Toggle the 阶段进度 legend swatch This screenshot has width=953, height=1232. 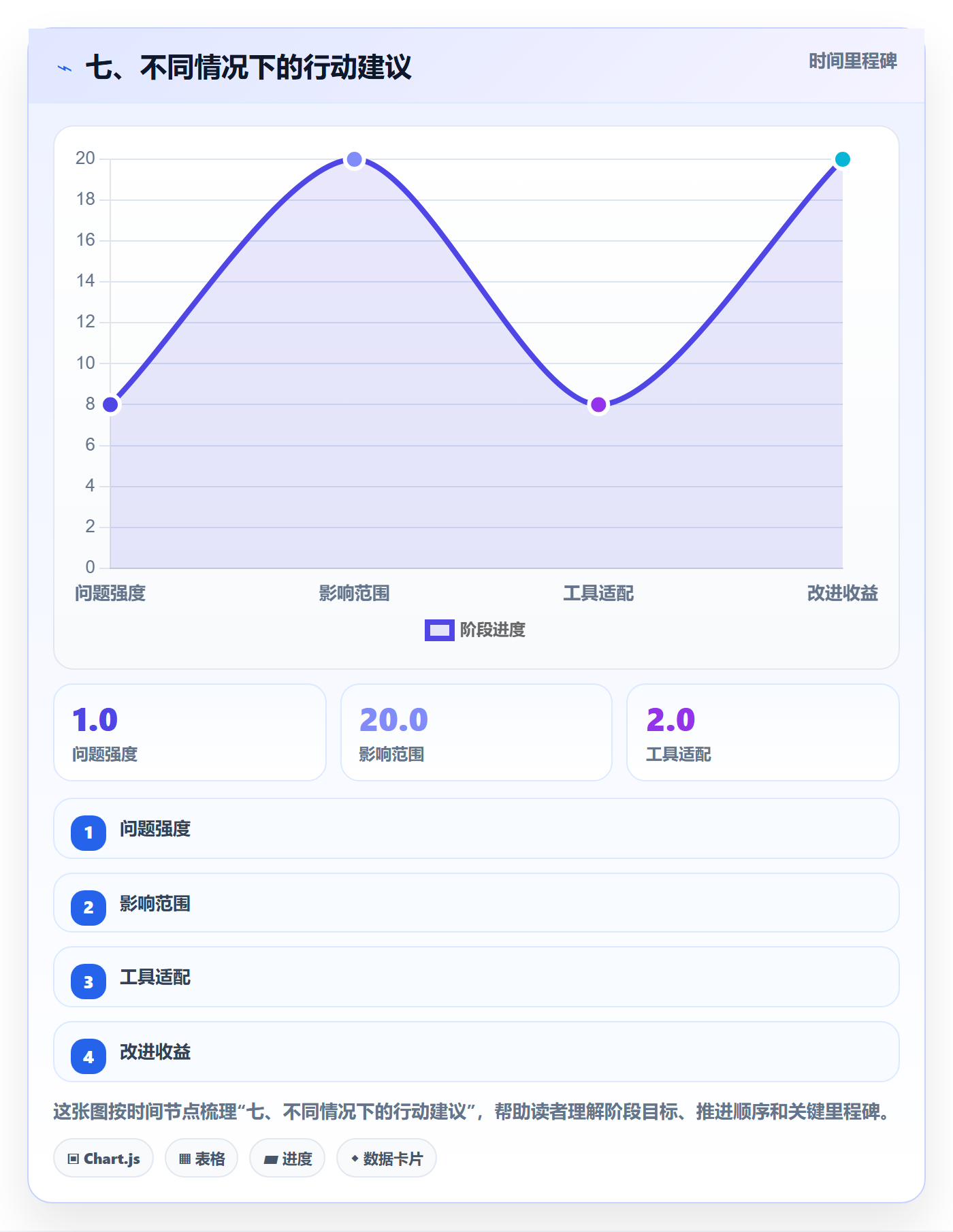[x=439, y=630]
